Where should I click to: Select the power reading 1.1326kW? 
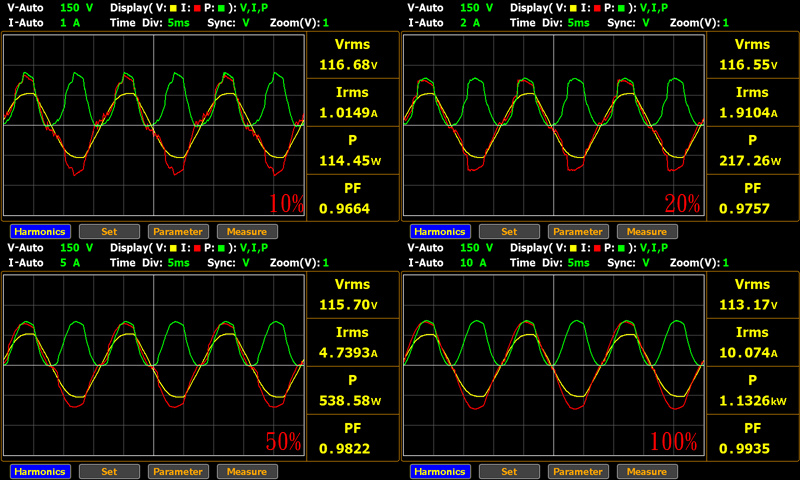pyautogui.click(x=753, y=400)
